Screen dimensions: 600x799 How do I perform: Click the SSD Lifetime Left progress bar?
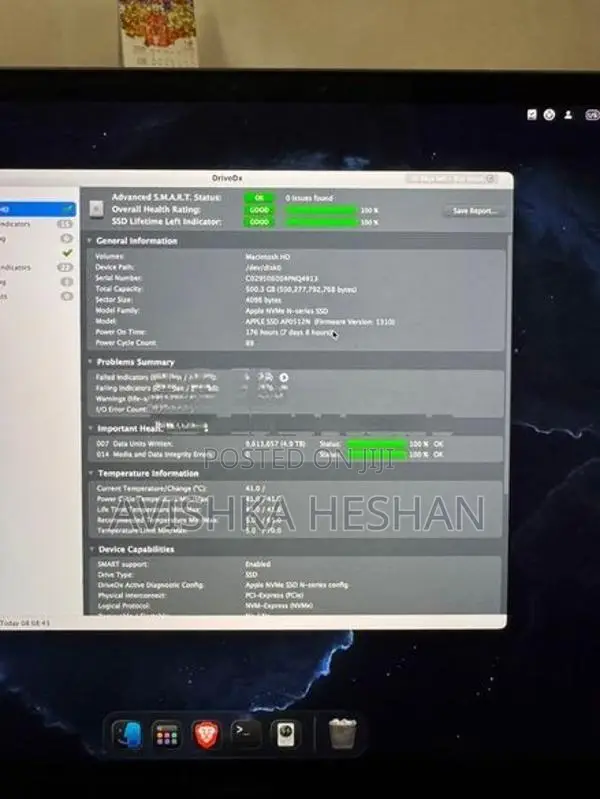click(x=320, y=222)
